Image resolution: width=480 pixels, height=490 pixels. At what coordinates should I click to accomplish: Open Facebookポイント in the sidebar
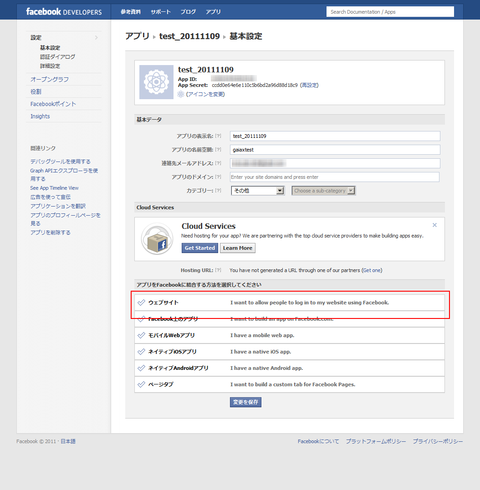tap(53, 104)
